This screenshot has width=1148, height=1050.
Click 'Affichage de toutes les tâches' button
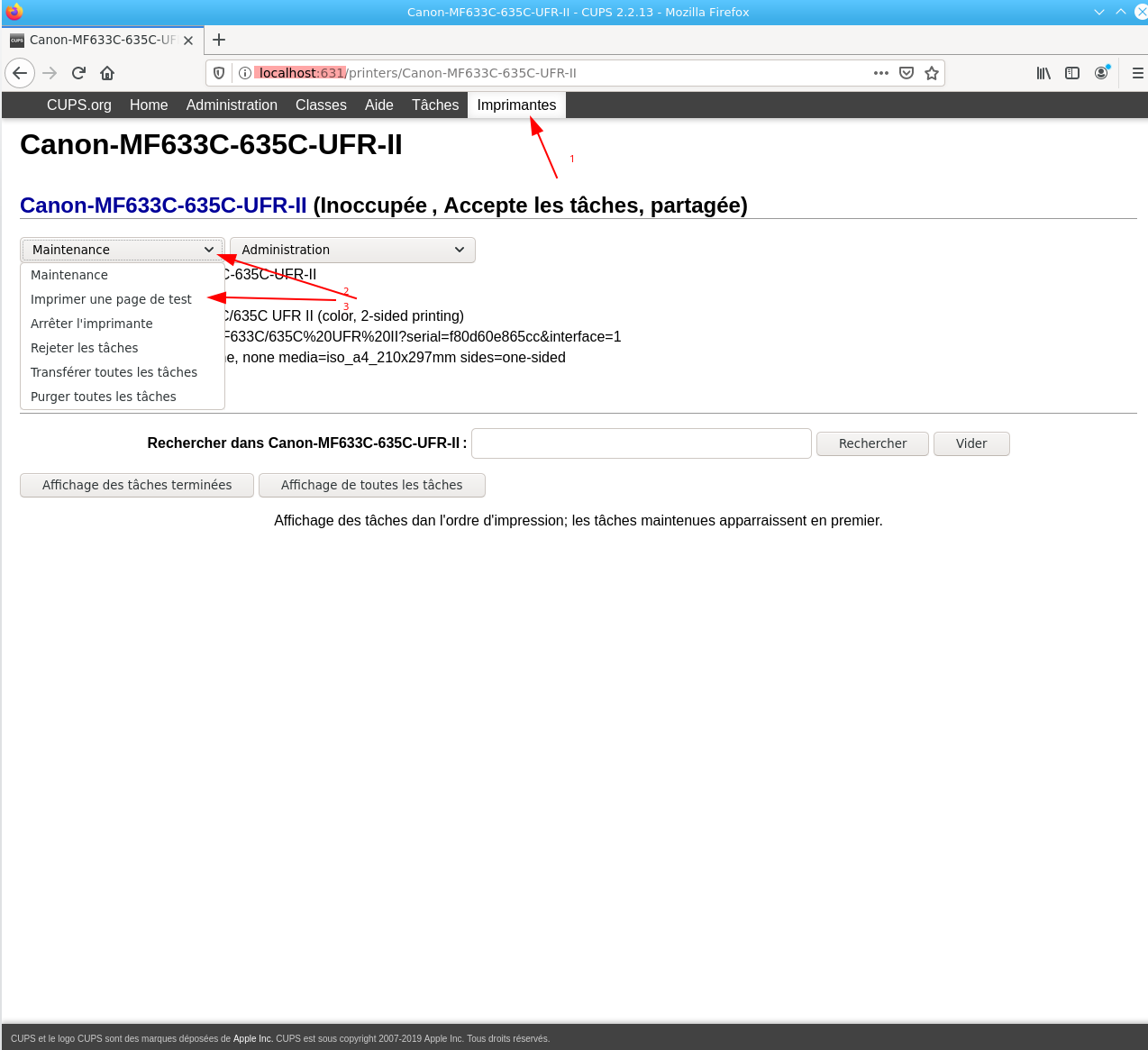[372, 485]
